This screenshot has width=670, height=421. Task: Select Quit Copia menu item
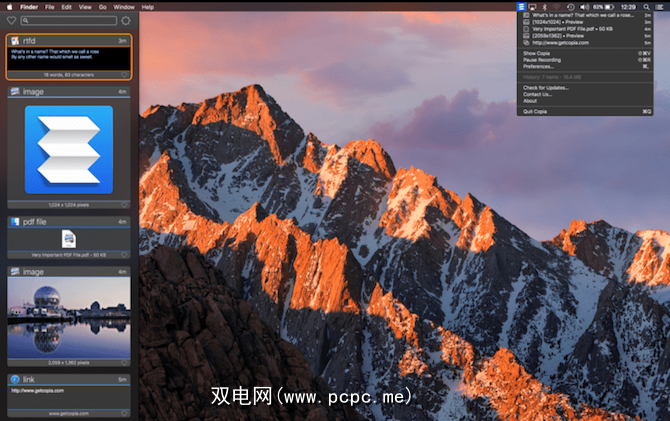[x=585, y=112]
